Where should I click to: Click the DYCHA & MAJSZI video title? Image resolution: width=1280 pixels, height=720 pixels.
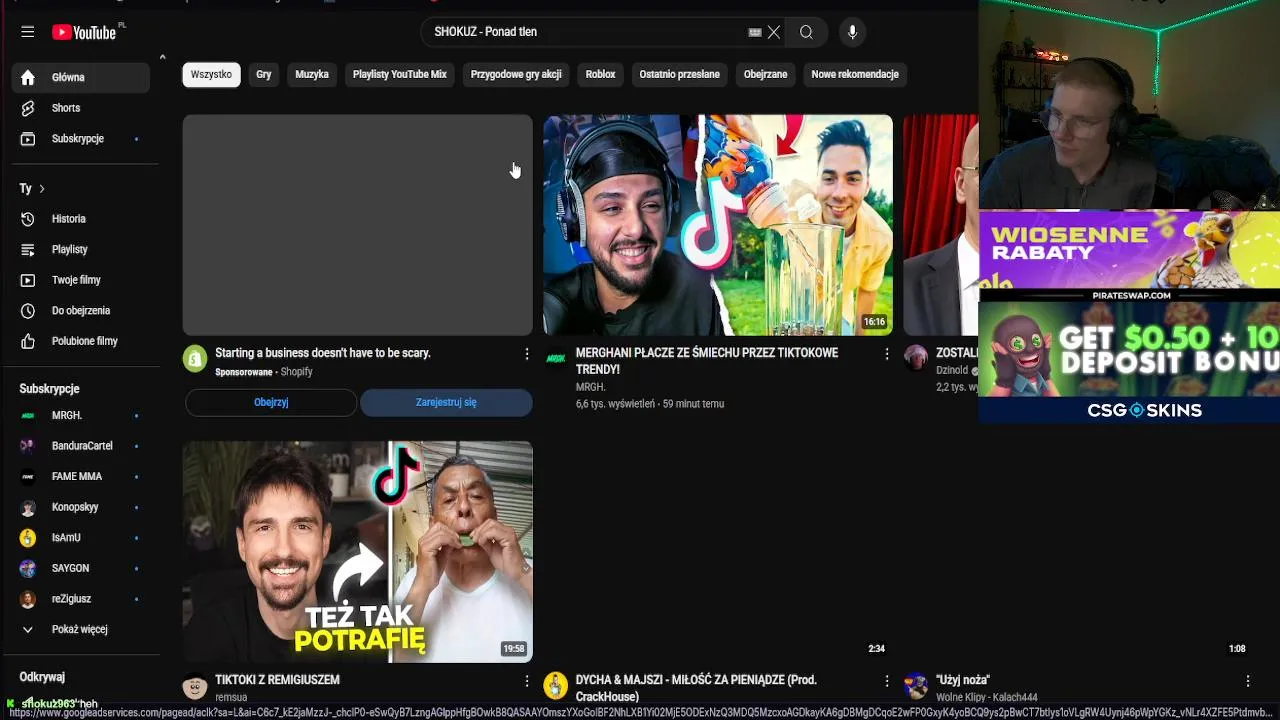pos(696,688)
